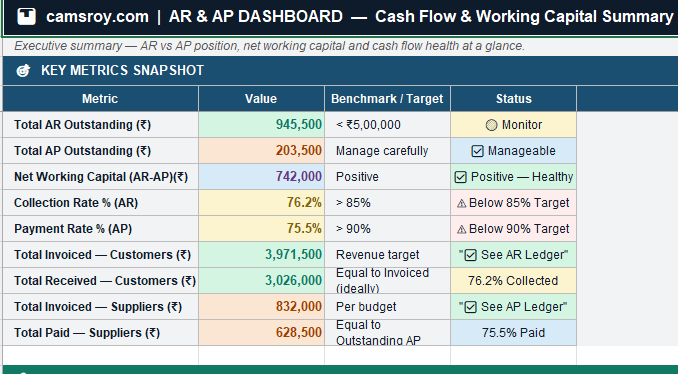The image size is (678, 374).
Task: Select the > 90% benchmark cell
Action: coord(387,229)
